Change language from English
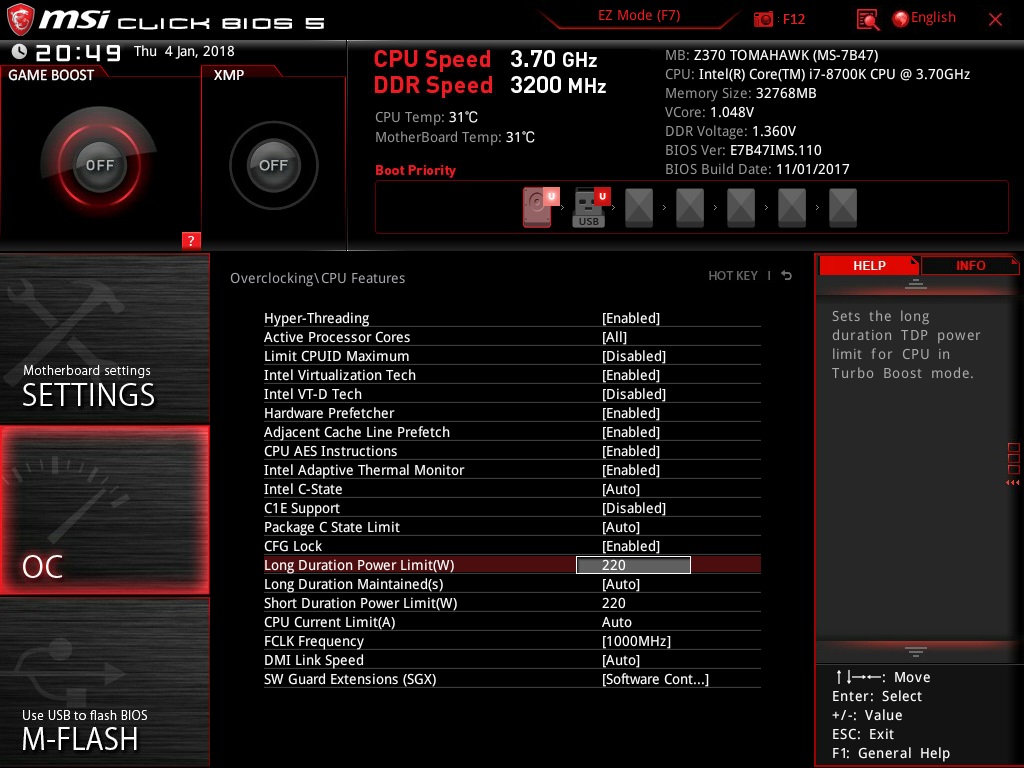The width and height of the screenshot is (1024, 768). [x=933, y=18]
